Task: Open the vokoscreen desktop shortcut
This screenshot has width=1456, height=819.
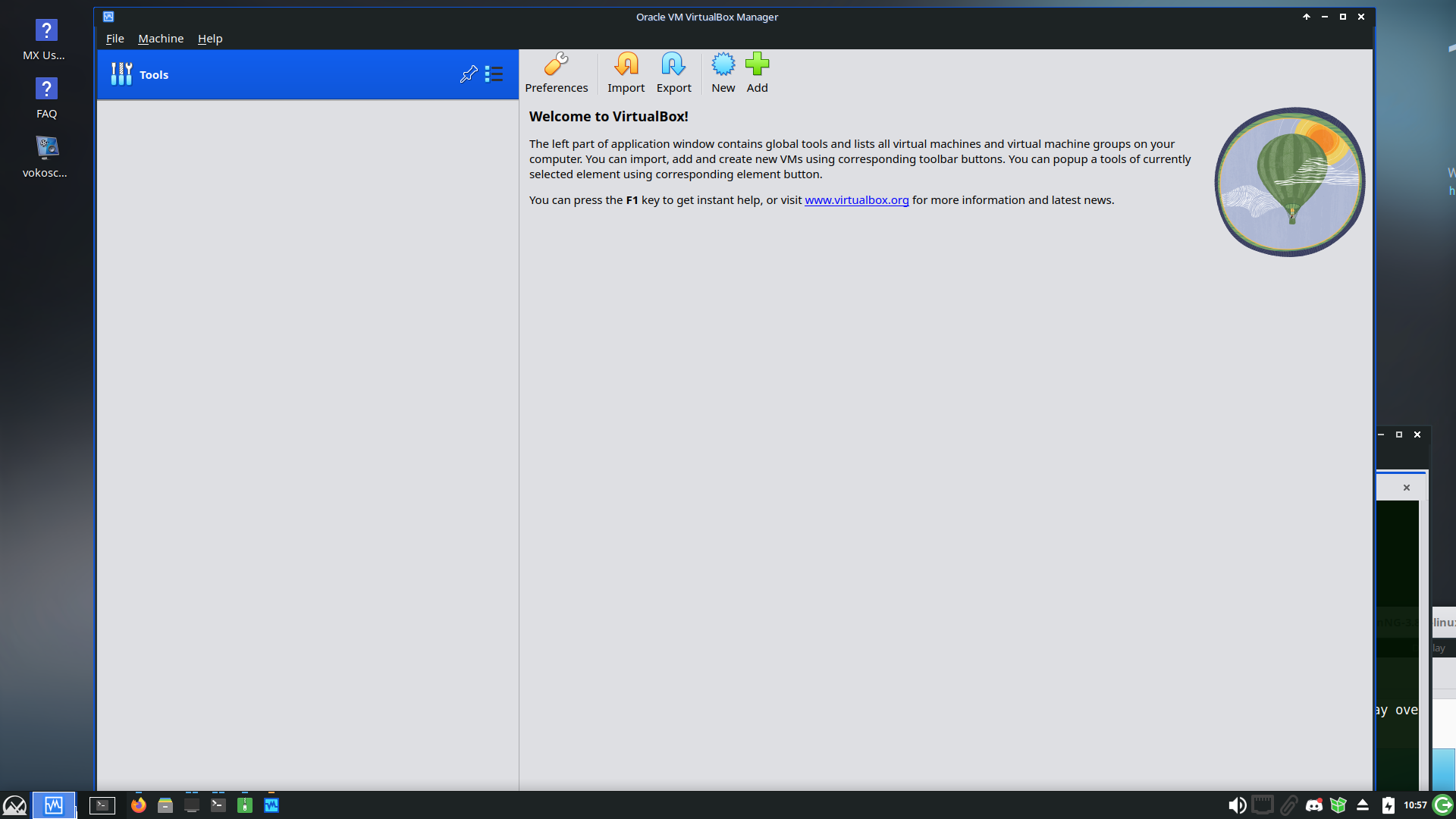Action: click(45, 157)
